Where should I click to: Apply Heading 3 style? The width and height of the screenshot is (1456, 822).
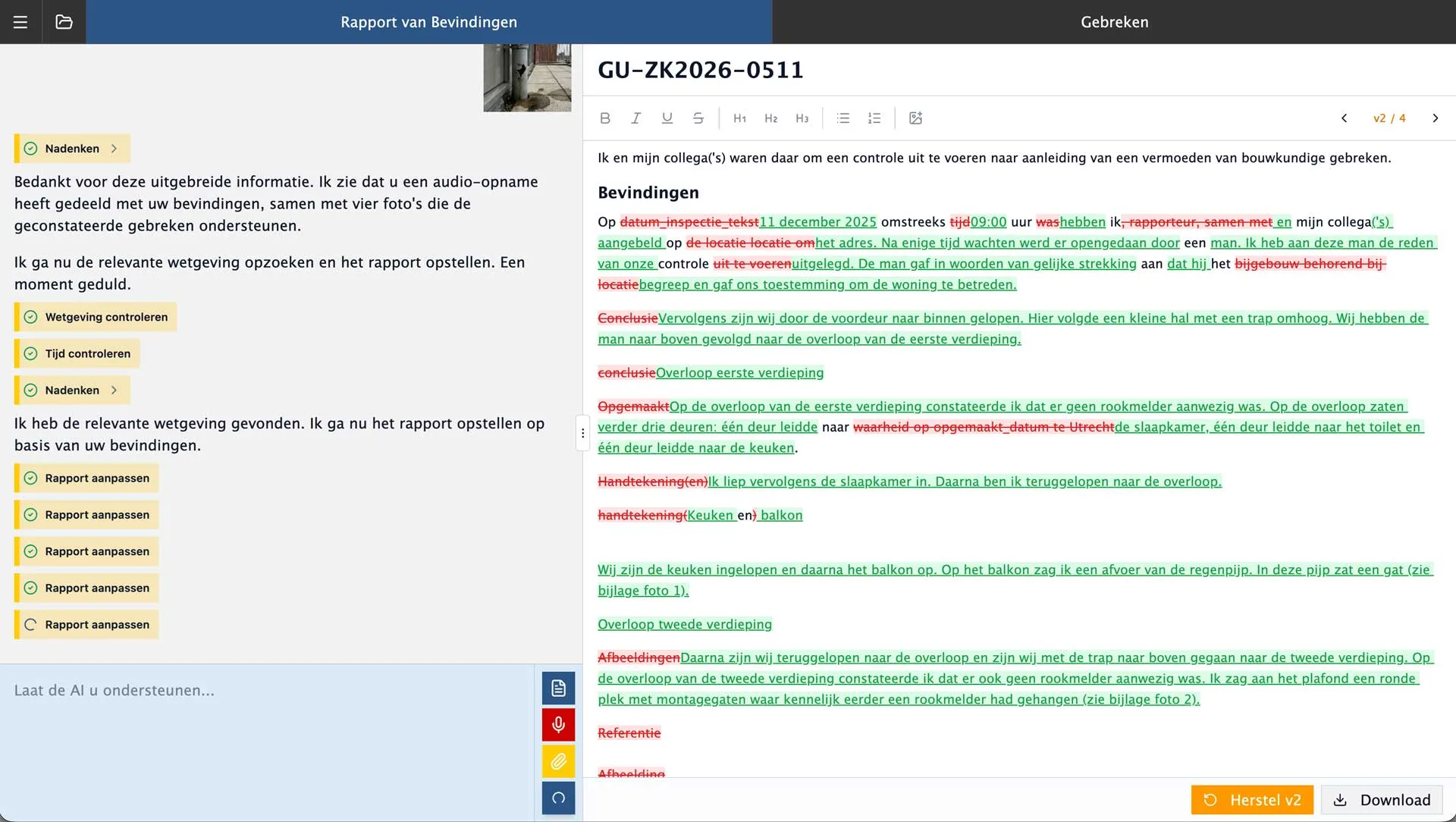pyautogui.click(x=802, y=118)
